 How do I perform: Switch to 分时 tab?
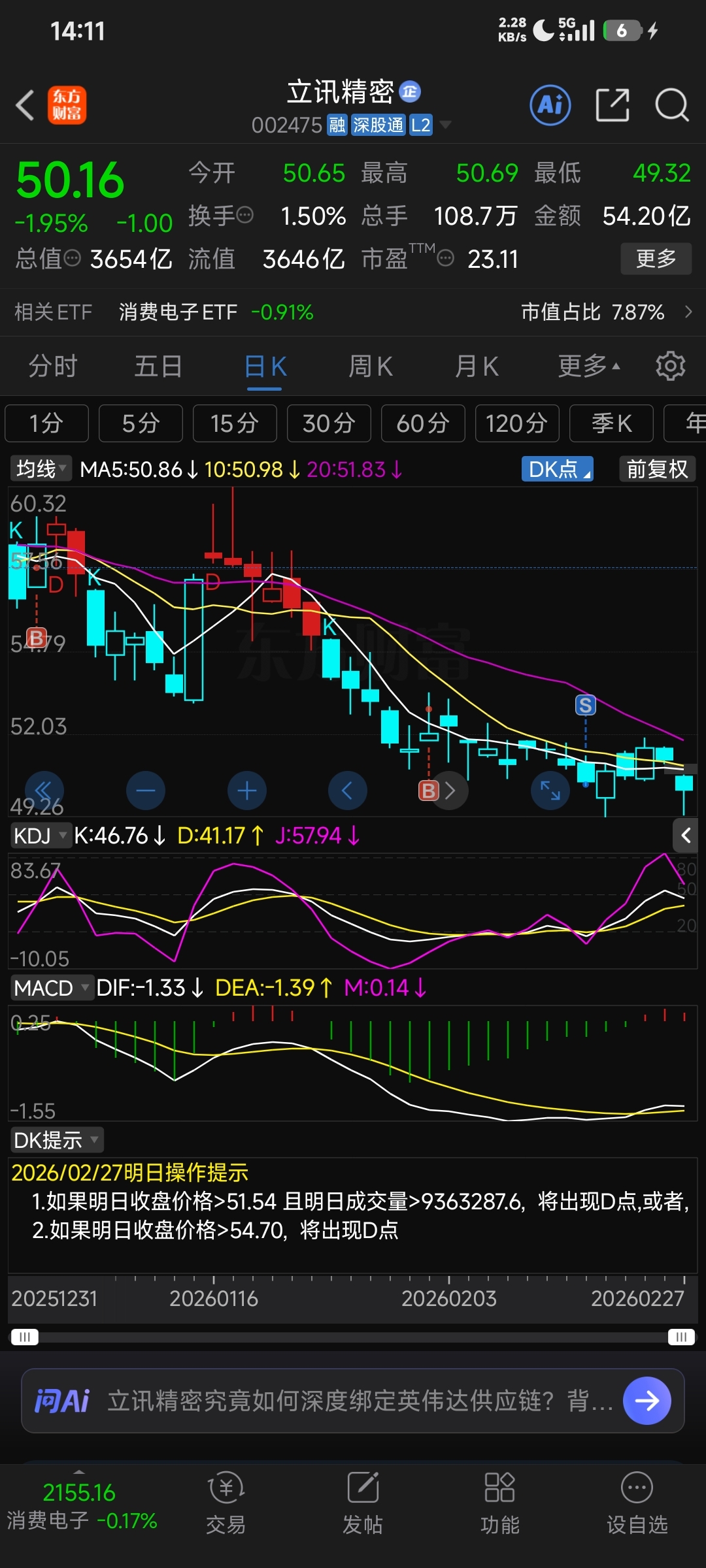[x=53, y=366]
